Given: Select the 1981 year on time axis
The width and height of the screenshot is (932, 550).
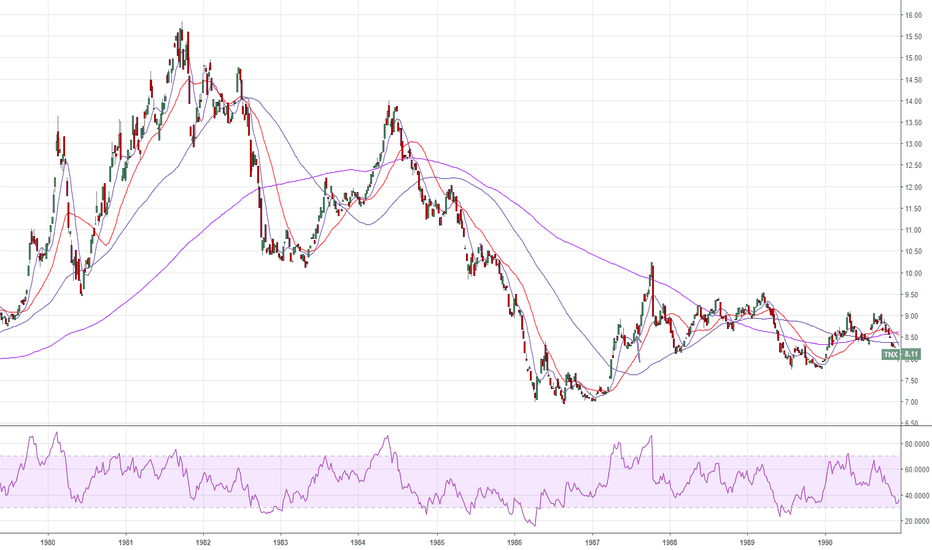Looking at the screenshot, I should (x=125, y=542).
